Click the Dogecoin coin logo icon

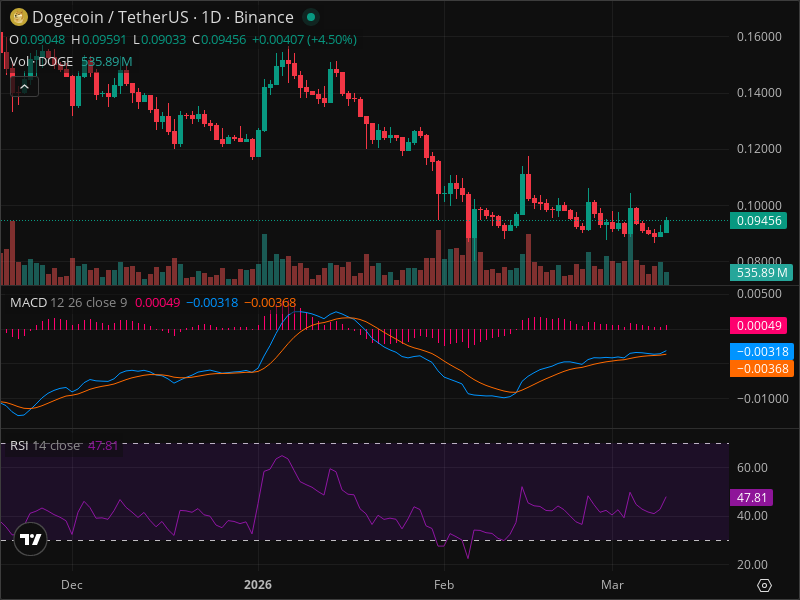(18, 17)
